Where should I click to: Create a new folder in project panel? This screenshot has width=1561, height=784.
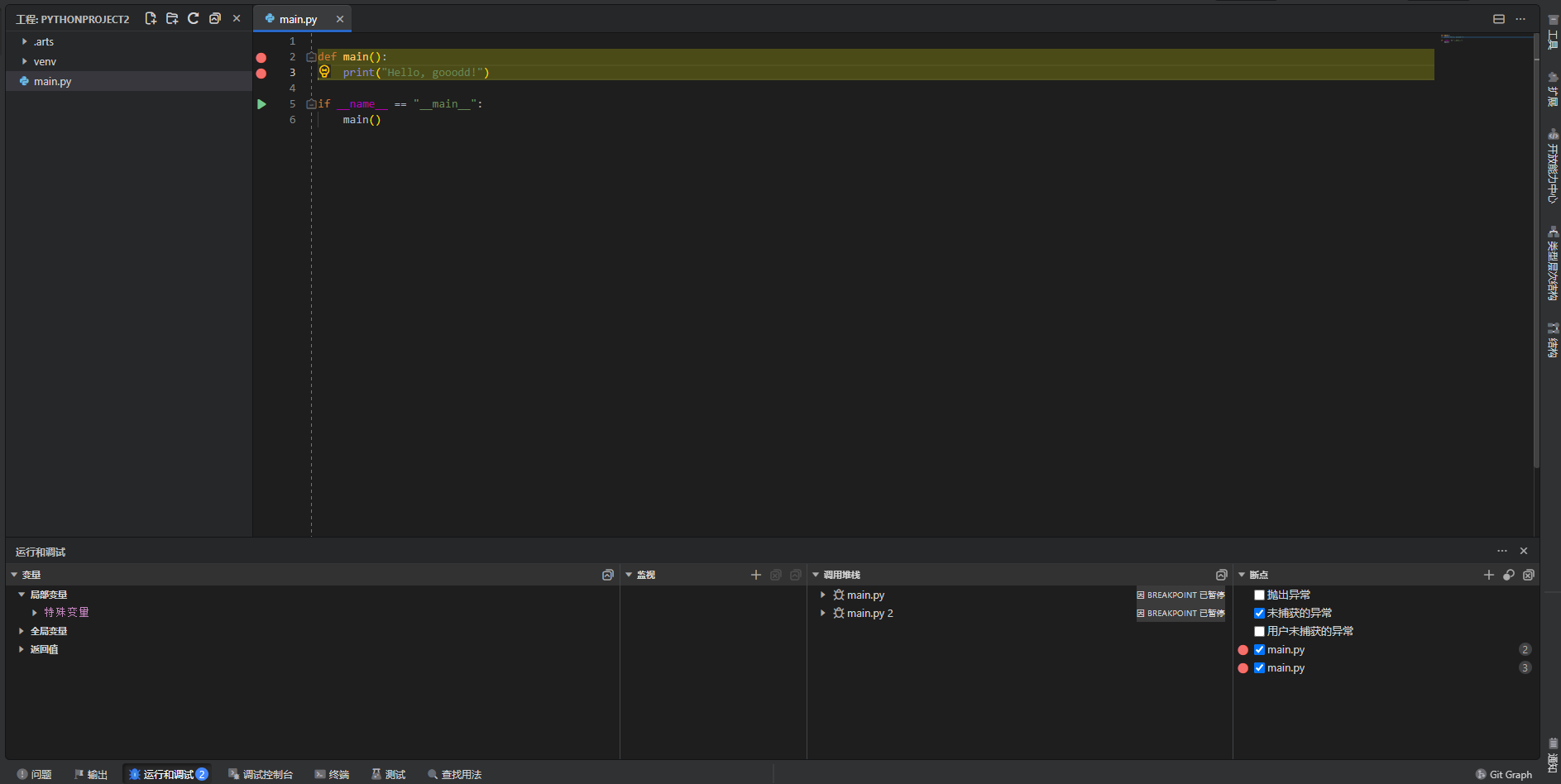pos(172,18)
